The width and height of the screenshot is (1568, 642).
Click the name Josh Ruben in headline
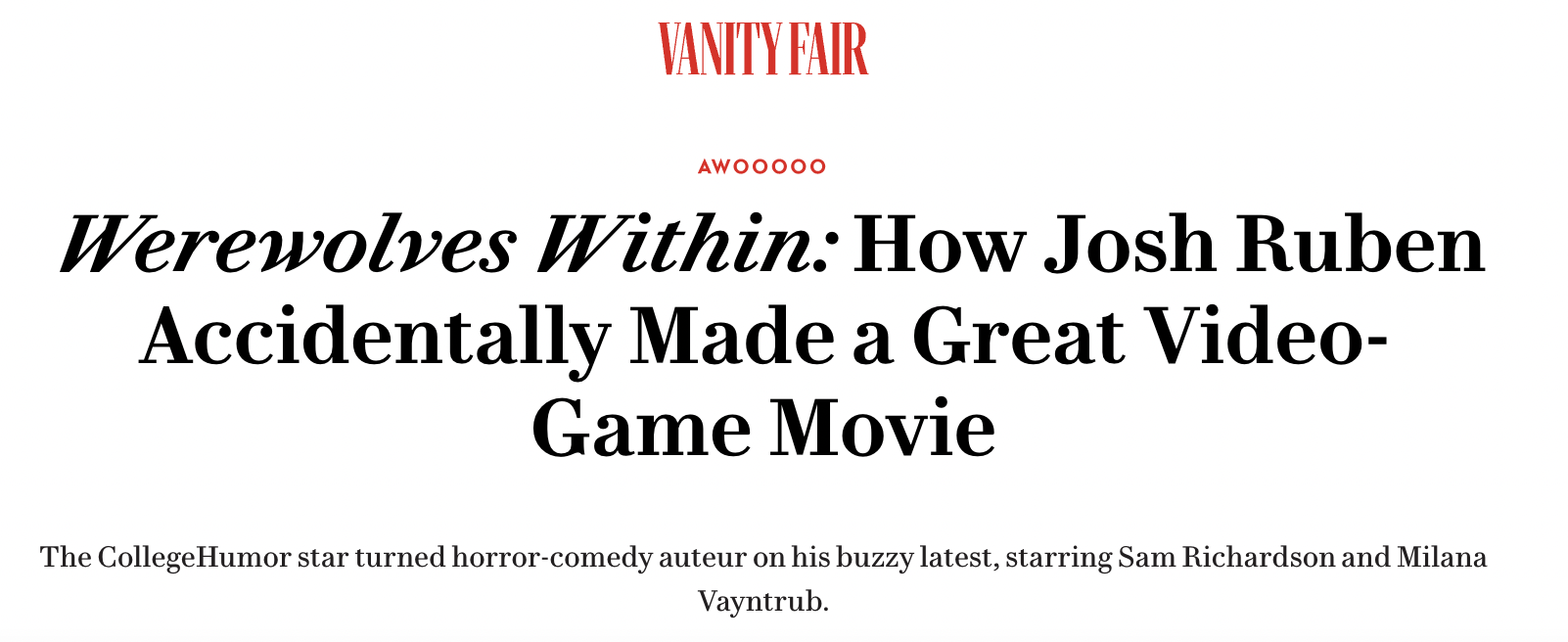[x=1265, y=246]
